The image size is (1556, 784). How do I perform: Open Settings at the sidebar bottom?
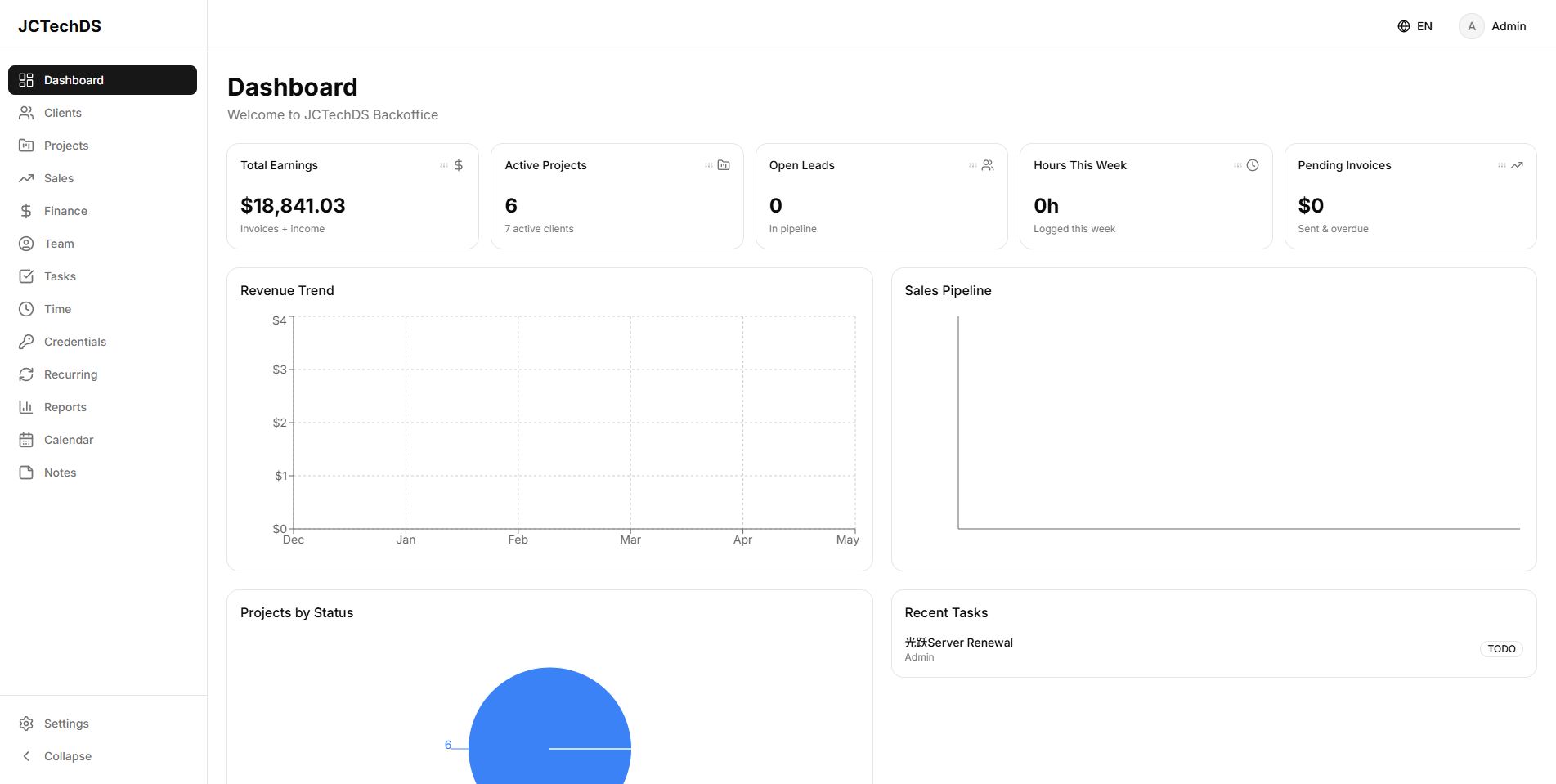(102, 724)
